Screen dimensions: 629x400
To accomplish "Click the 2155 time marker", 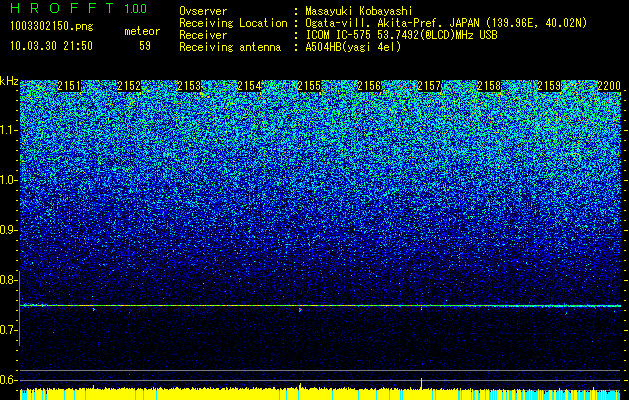I will (x=309, y=86).
